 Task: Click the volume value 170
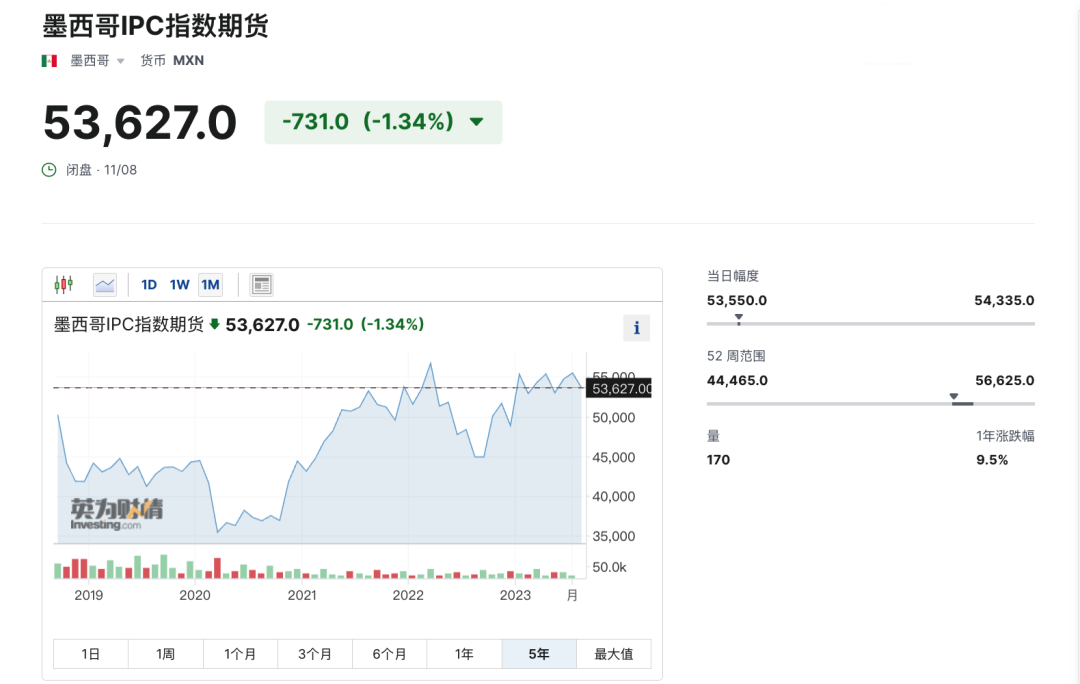point(718,459)
